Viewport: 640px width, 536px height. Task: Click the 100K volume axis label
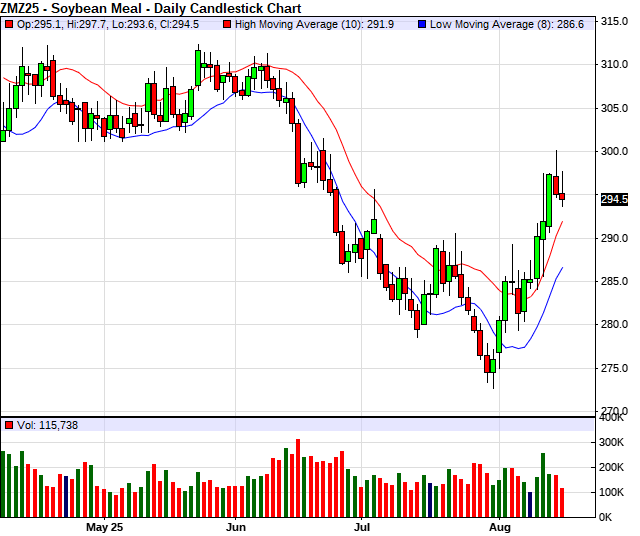click(612, 493)
